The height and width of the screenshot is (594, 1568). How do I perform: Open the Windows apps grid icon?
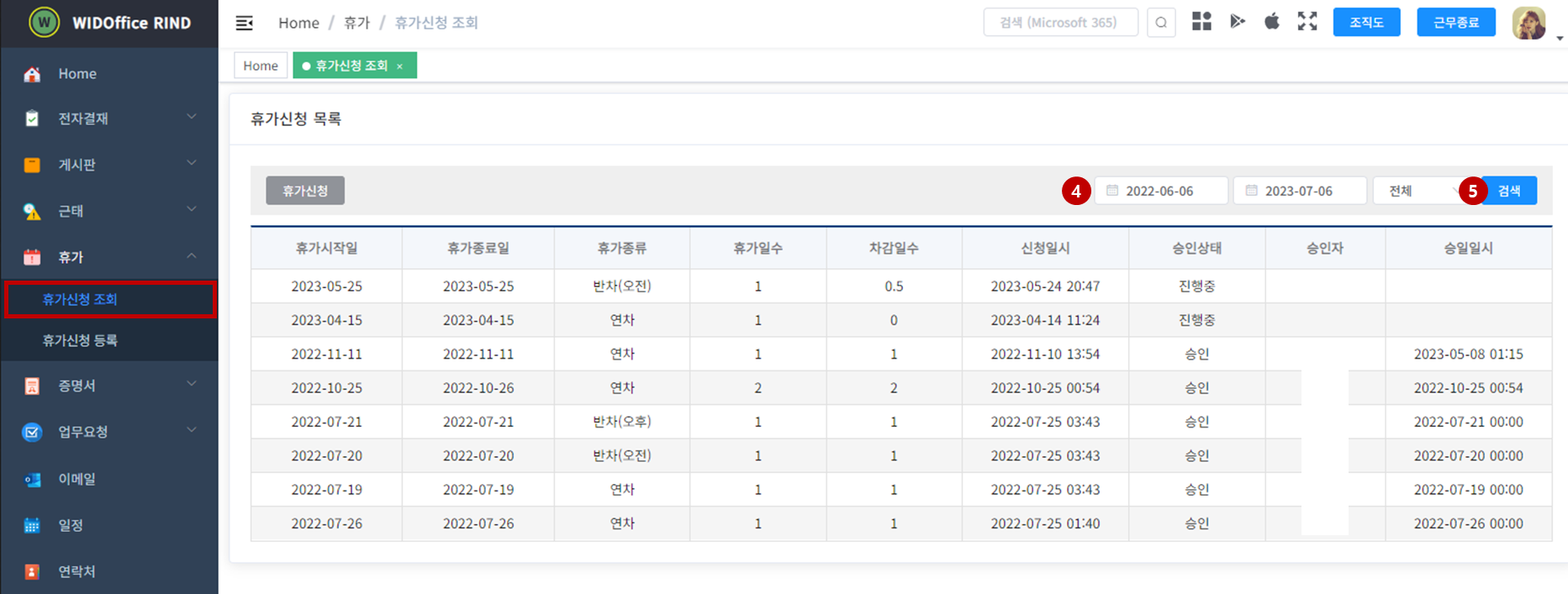[x=1201, y=22]
